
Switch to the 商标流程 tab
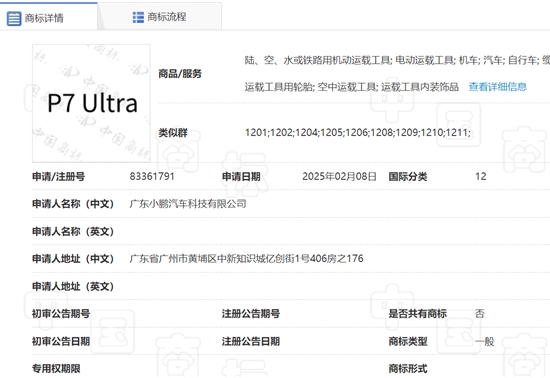click(160, 16)
